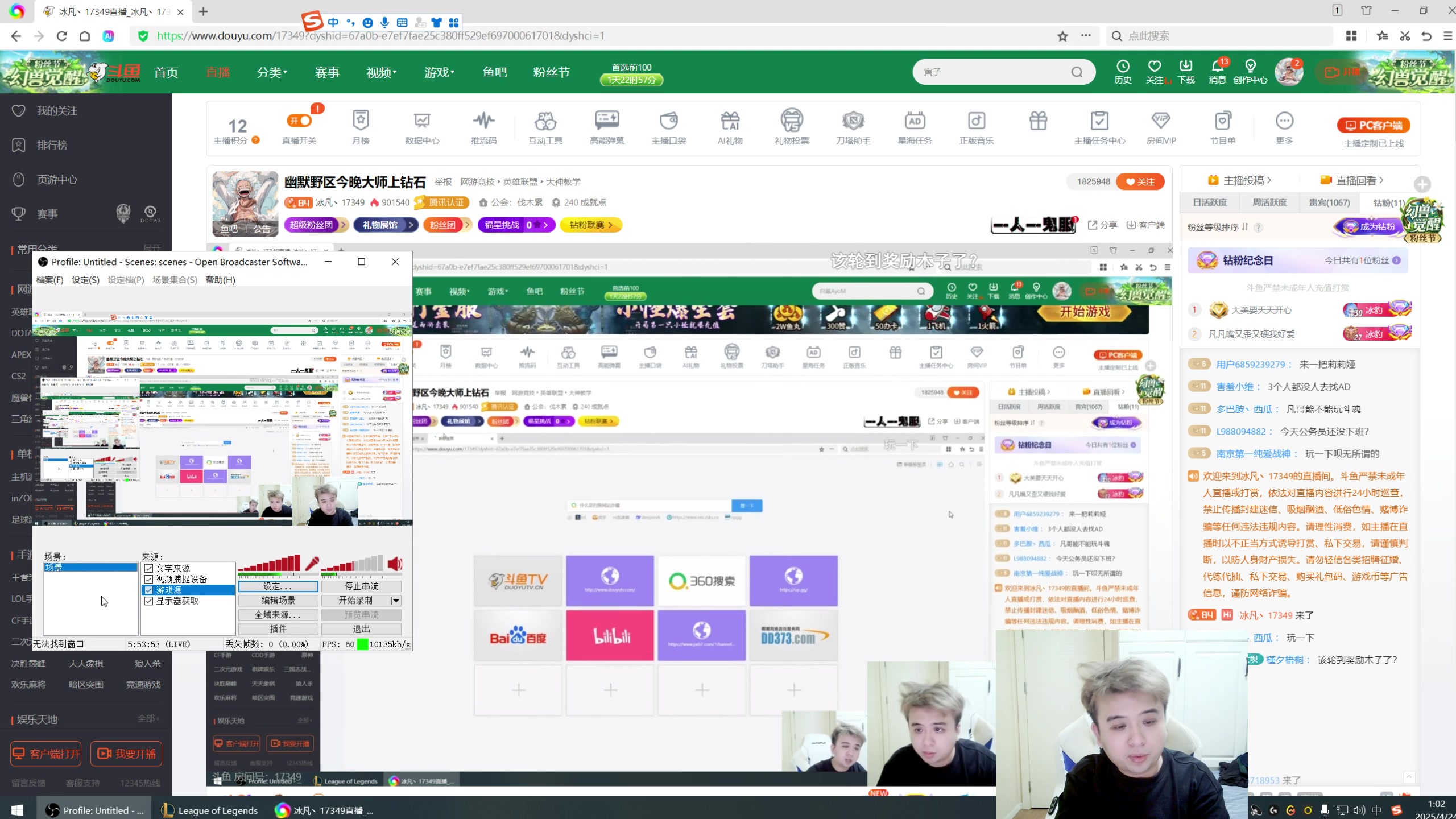
Task: Click 全域来源 button in OBS
Action: (x=278, y=614)
